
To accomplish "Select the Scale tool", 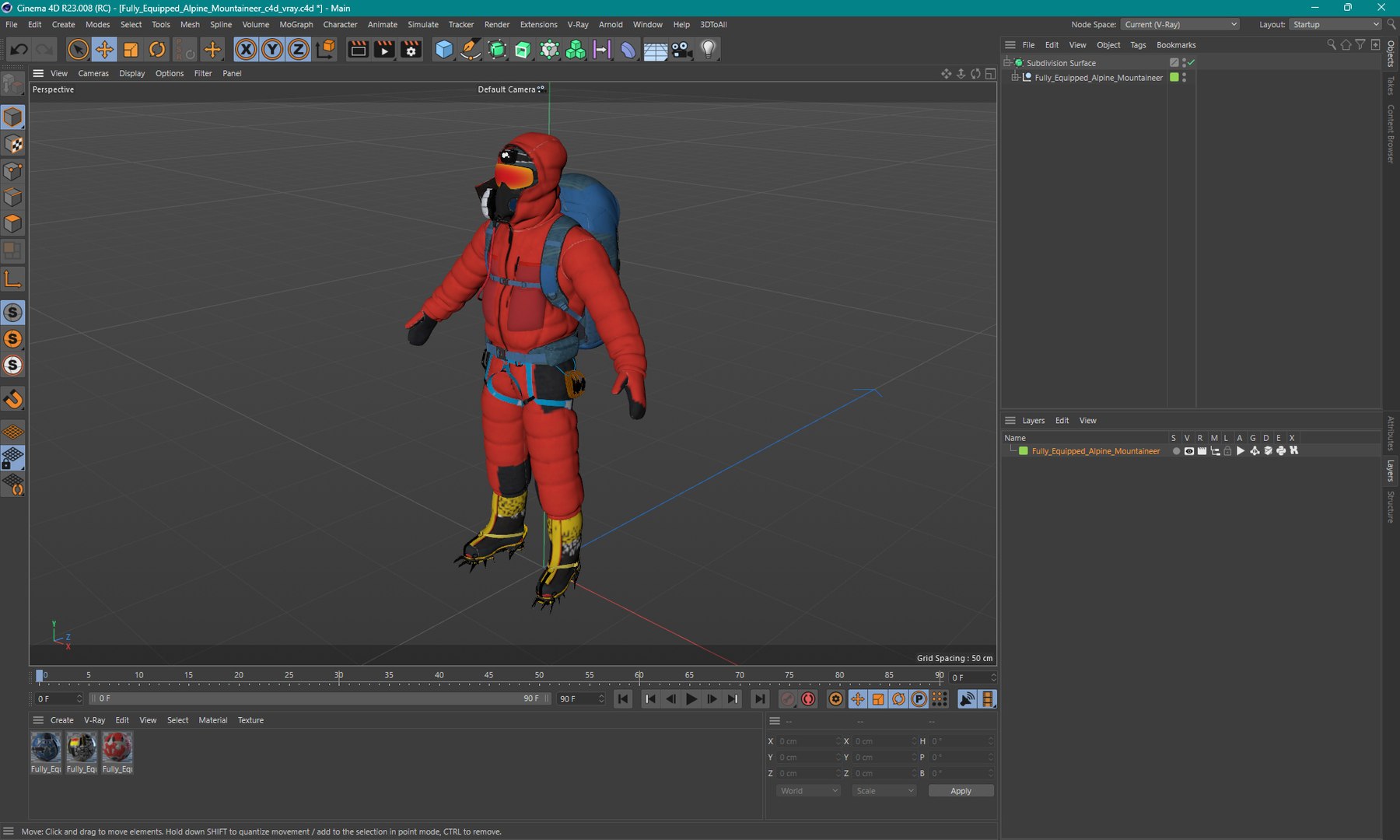I will 131,50.
